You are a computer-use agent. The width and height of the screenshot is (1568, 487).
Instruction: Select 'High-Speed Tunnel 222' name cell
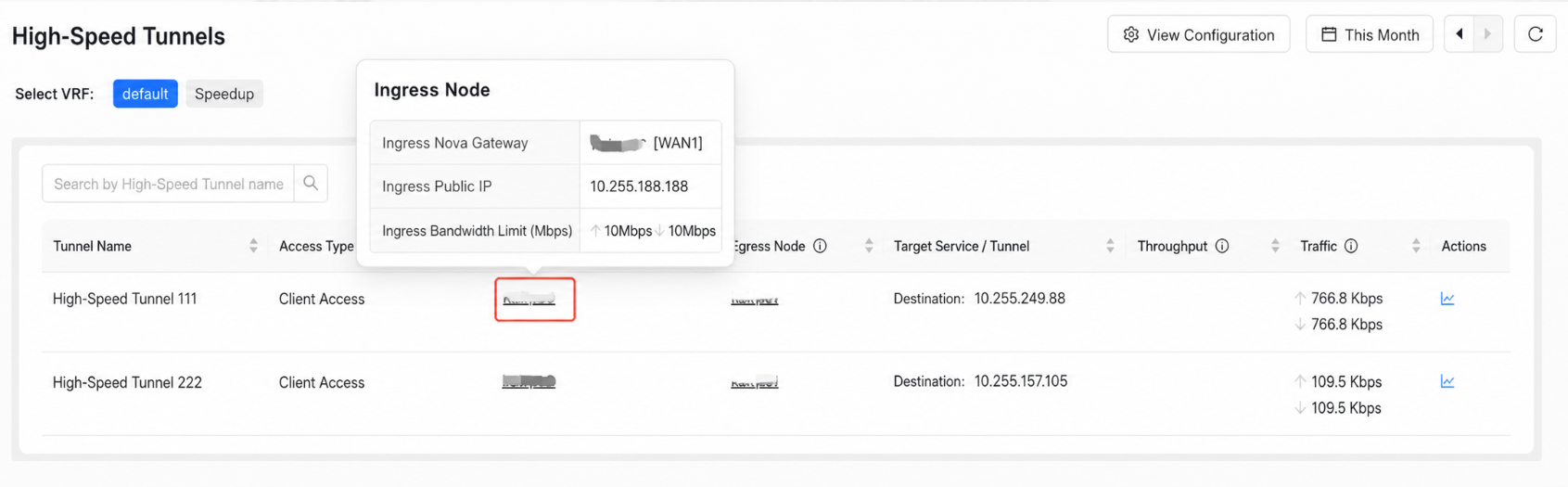[x=127, y=382]
